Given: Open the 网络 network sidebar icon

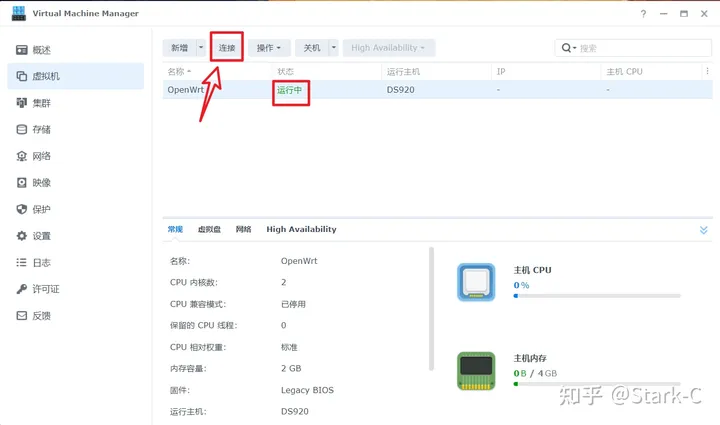Looking at the screenshot, I should pos(22,156).
